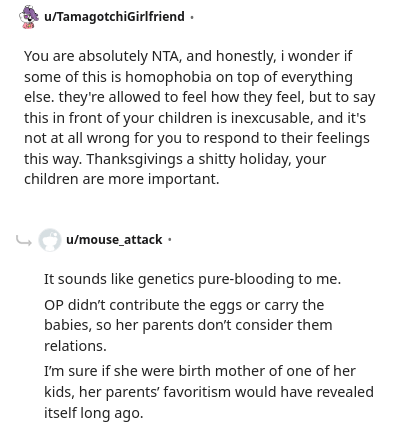Click the reply thread arrow icon
The height and width of the screenshot is (448, 400).
(24, 240)
